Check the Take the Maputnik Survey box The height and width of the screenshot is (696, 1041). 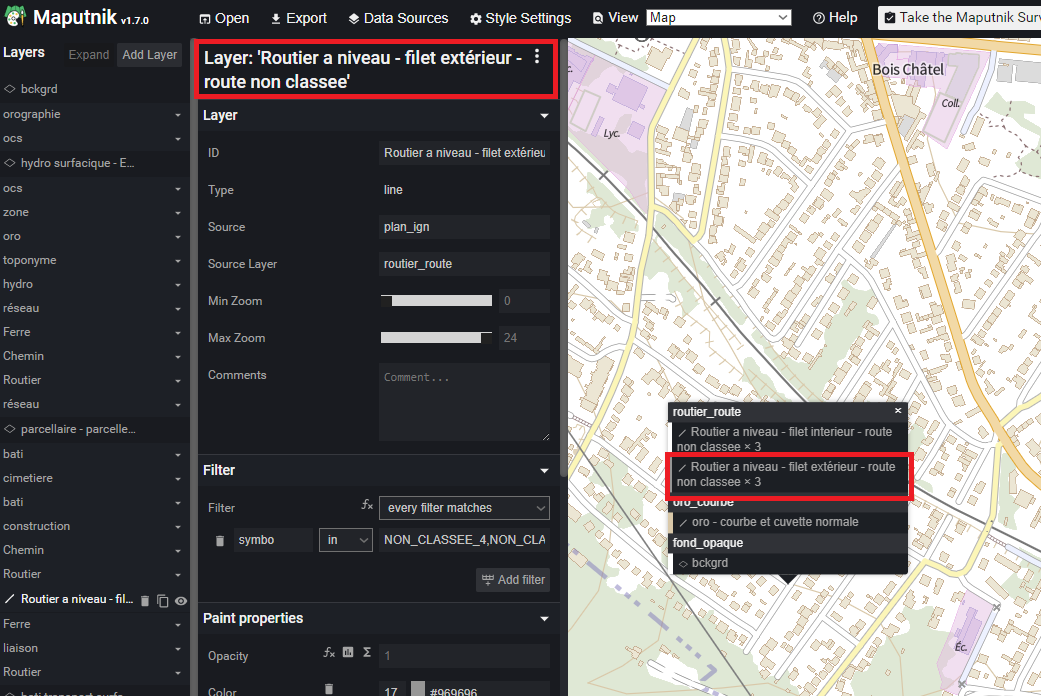(890, 18)
